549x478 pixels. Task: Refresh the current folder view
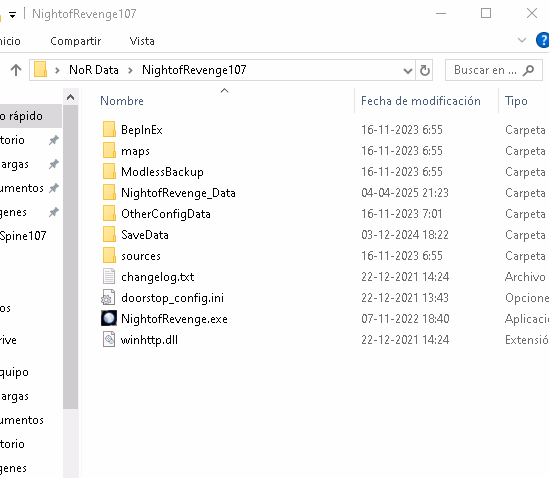click(x=425, y=70)
